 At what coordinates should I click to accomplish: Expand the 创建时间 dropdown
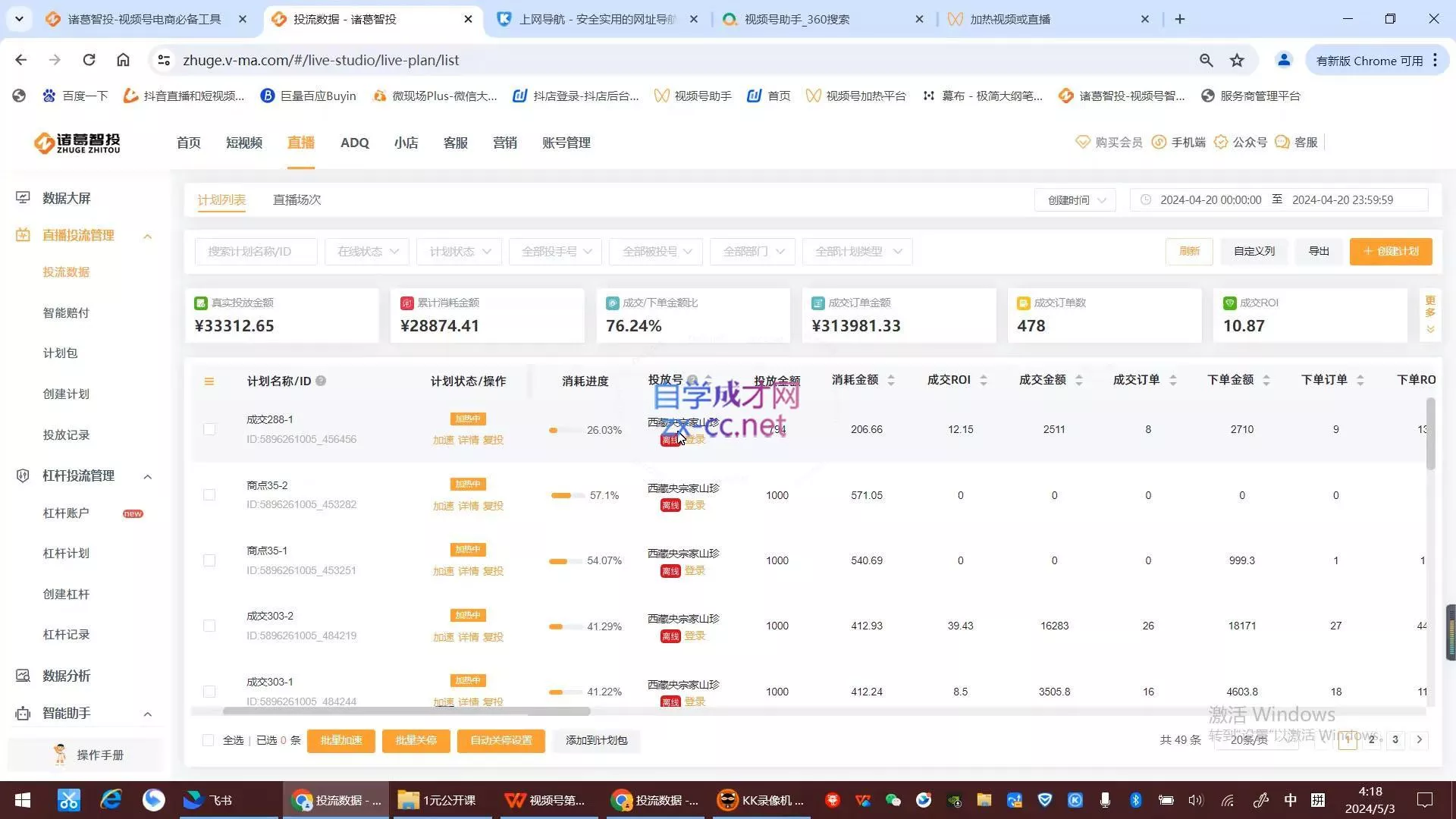point(1074,199)
